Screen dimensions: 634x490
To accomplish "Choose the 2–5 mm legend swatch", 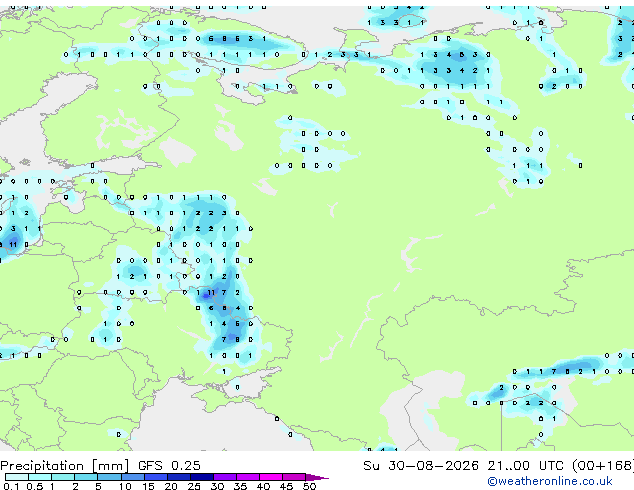I will coord(86,477).
